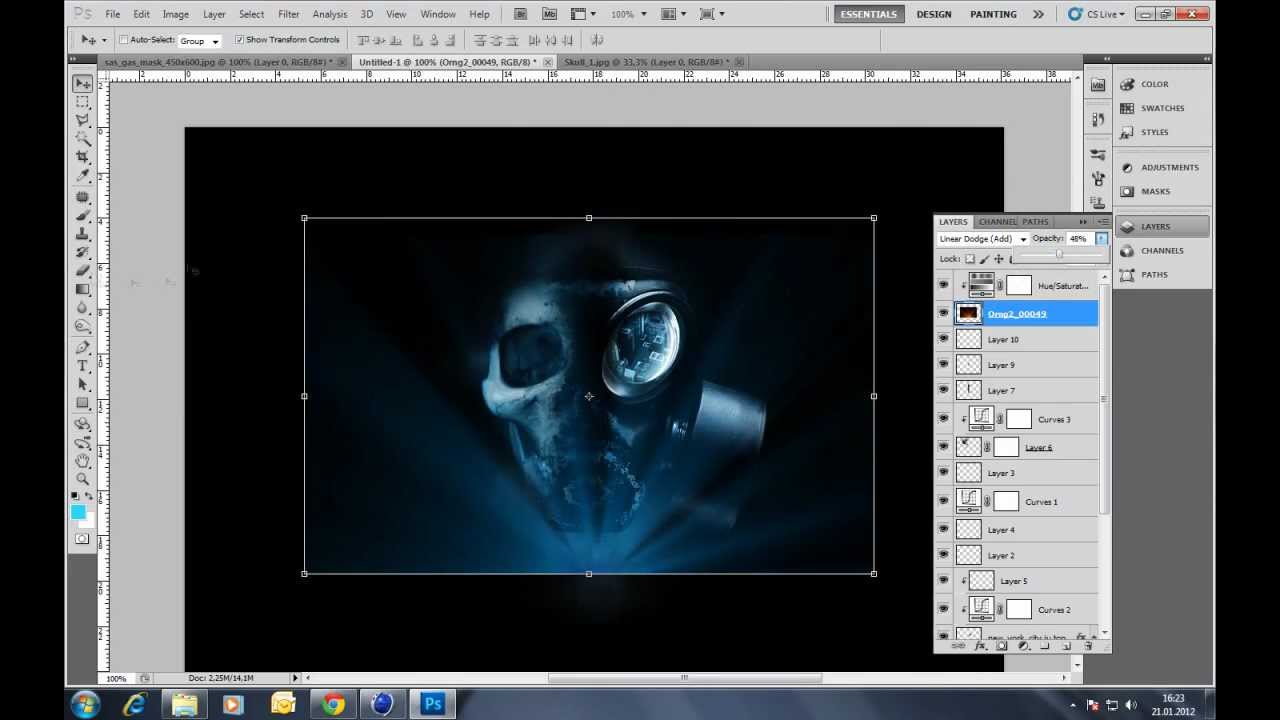The height and width of the screenshot is (720, 1280).
Task: Toggle visibility of Curves 1 layer
Action: 943,501
